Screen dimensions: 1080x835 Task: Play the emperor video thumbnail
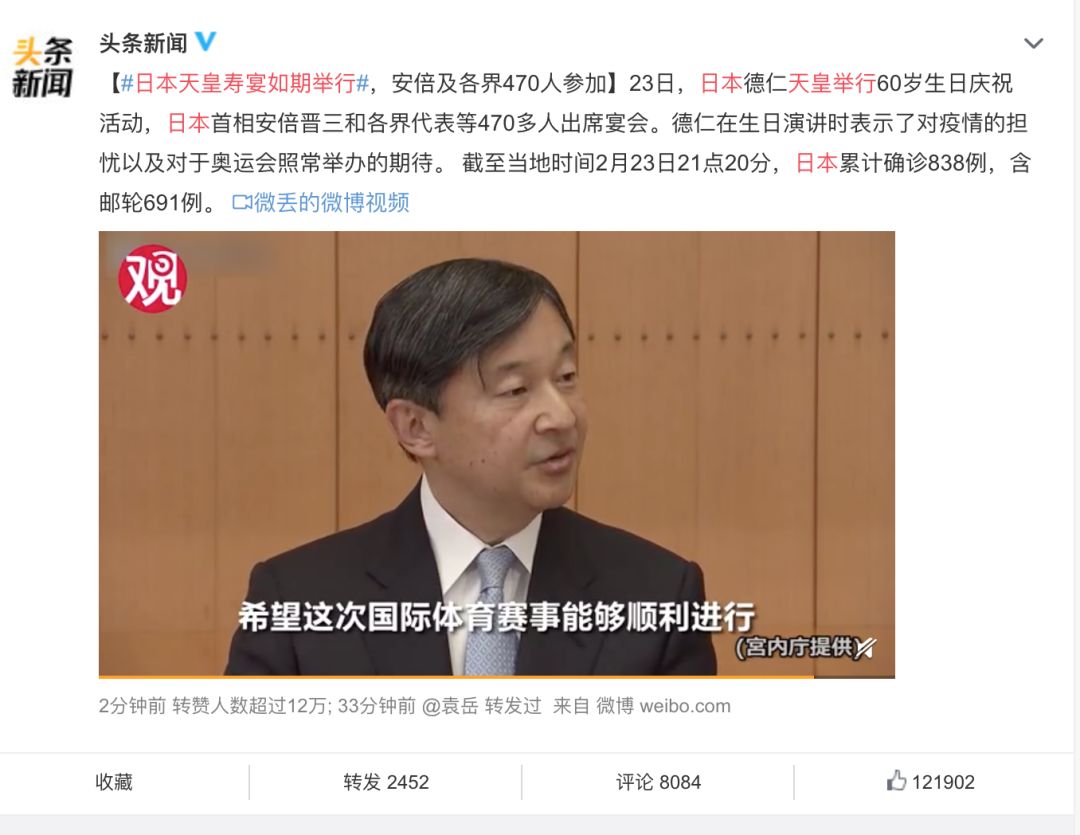coord(497,455)
